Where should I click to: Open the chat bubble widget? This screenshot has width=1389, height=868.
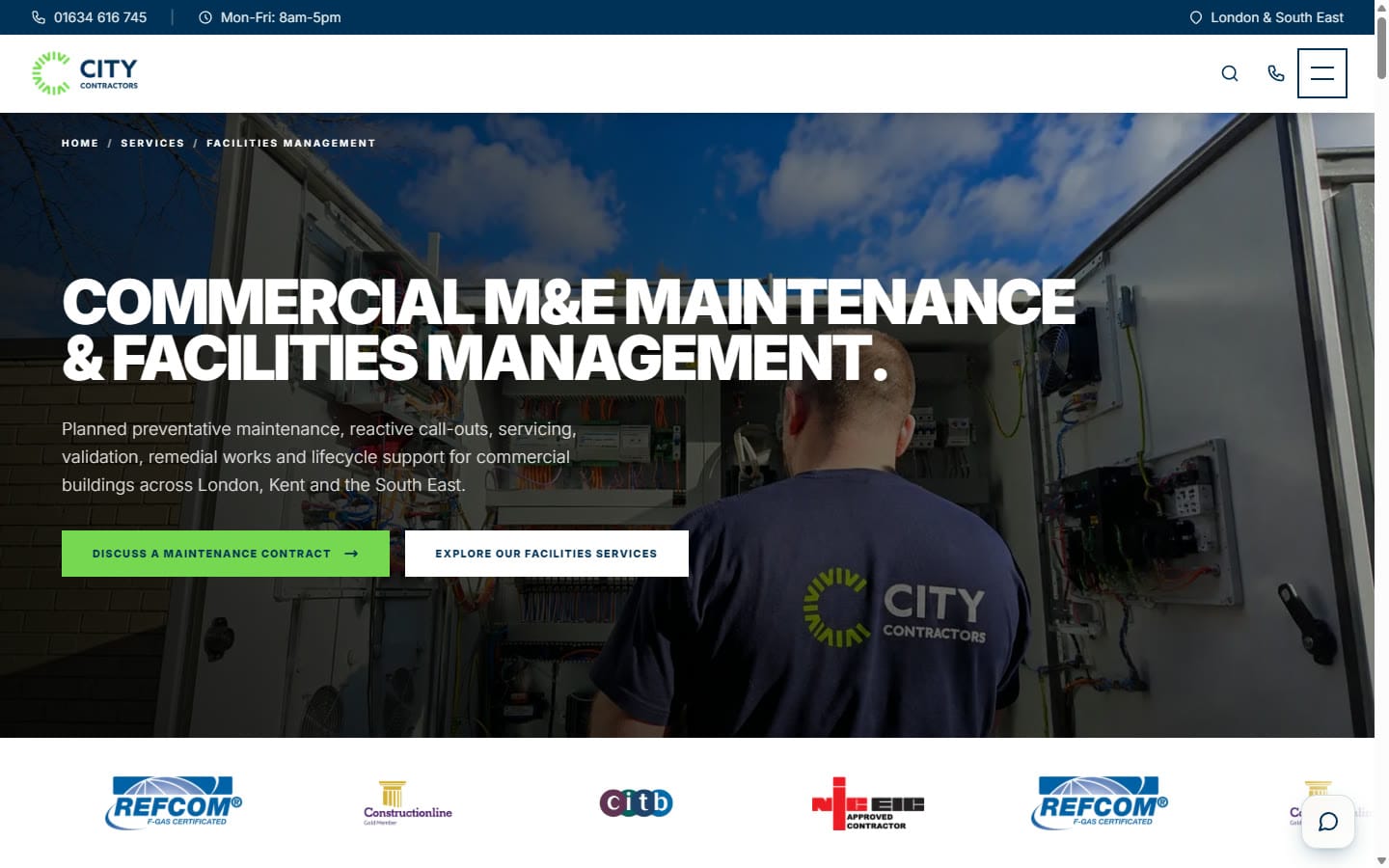pyautogui.click(x=1328, y=822)
